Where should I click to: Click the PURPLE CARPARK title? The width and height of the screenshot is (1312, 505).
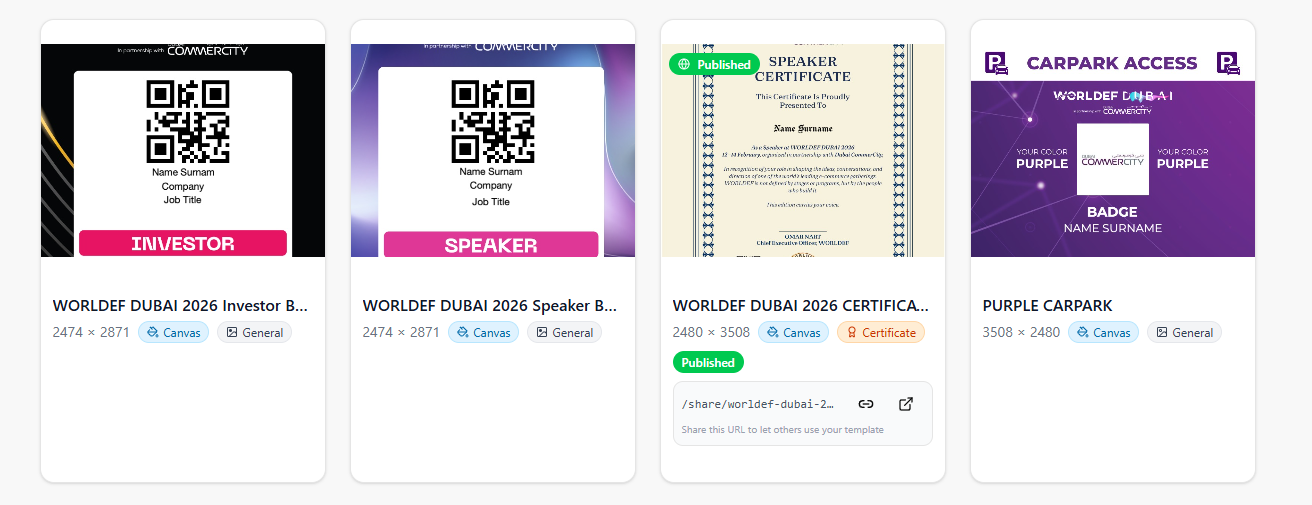coord(1048,306)
